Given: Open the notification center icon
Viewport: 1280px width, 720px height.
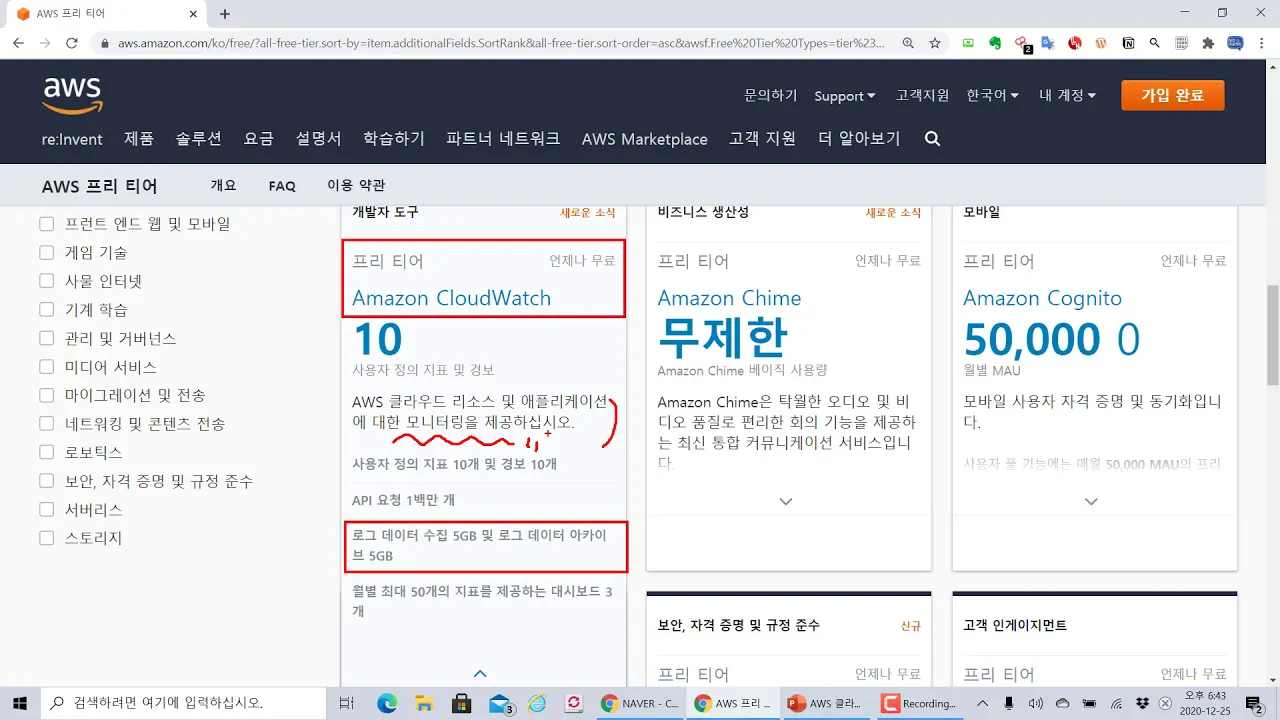Looking at the screenshot, I should tap(1254, 703).
